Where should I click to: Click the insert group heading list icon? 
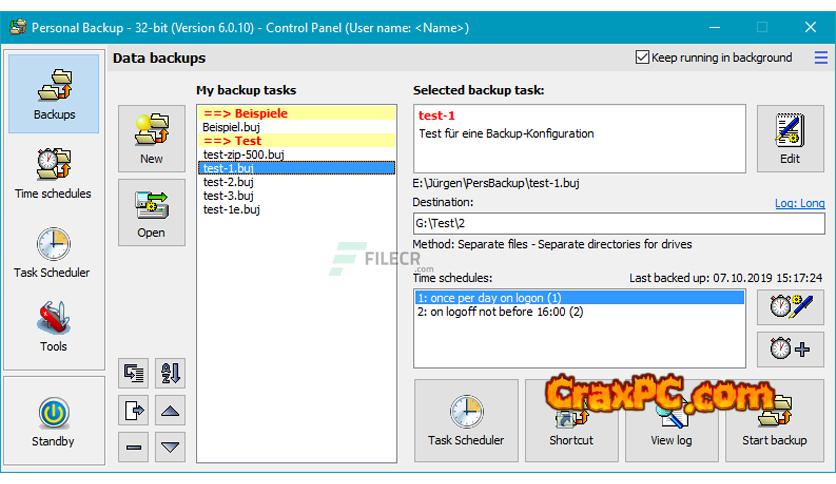tap(133, 373)
